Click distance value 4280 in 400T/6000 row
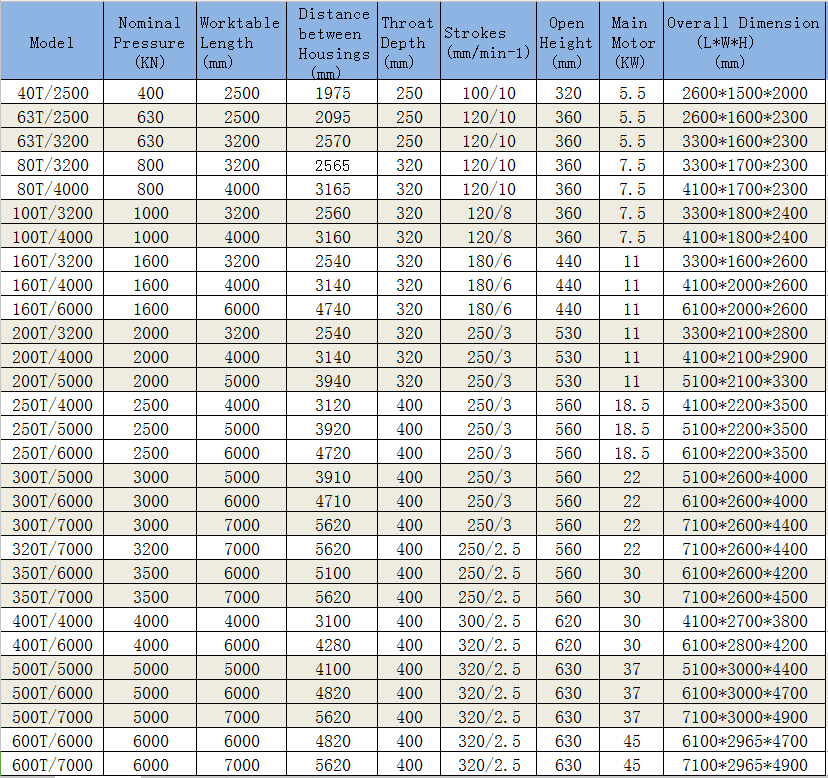The width and height of the screenshot is (828, 778). click(x=333, y=645)
